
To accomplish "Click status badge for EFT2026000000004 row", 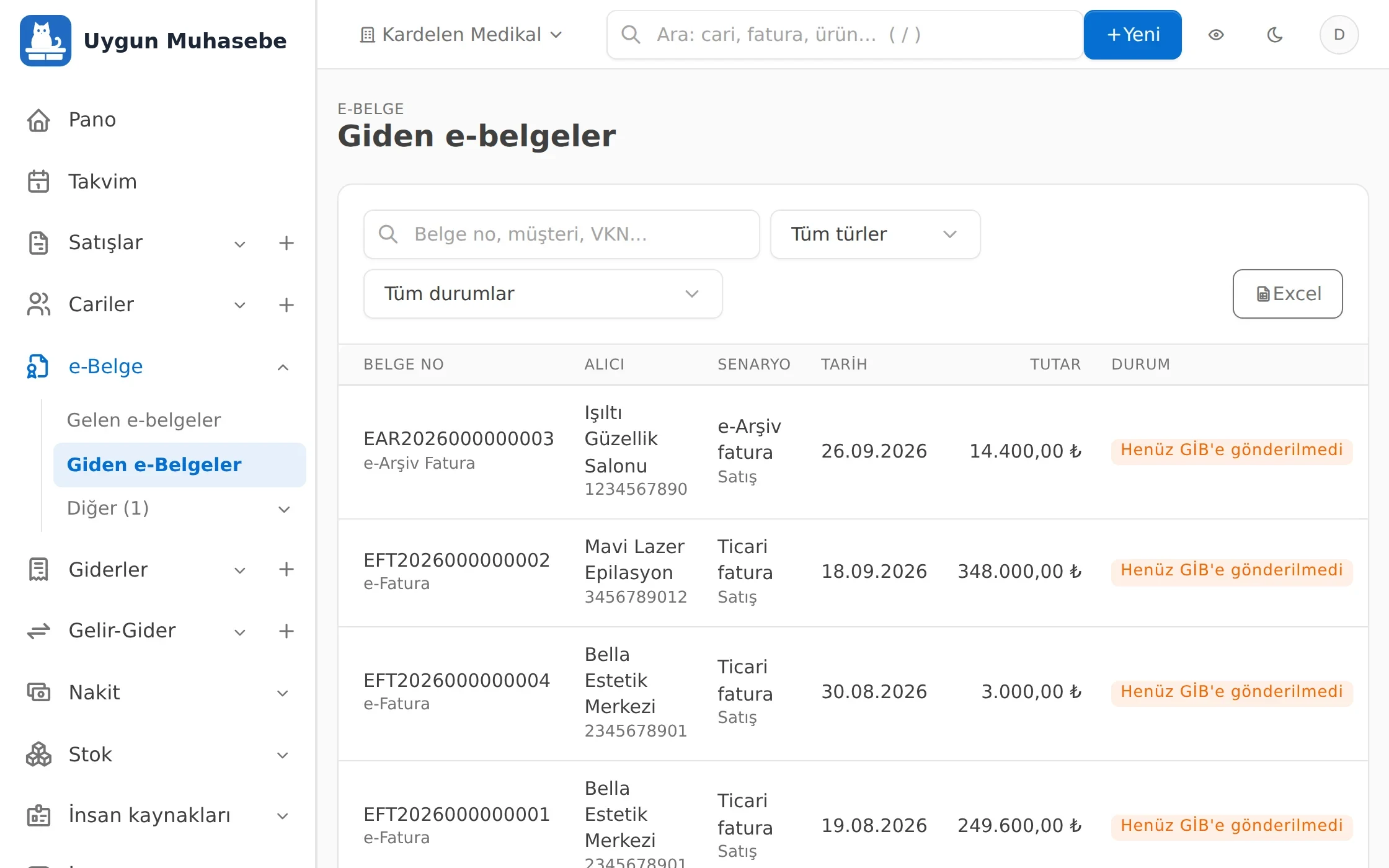I will [1231, 692].
